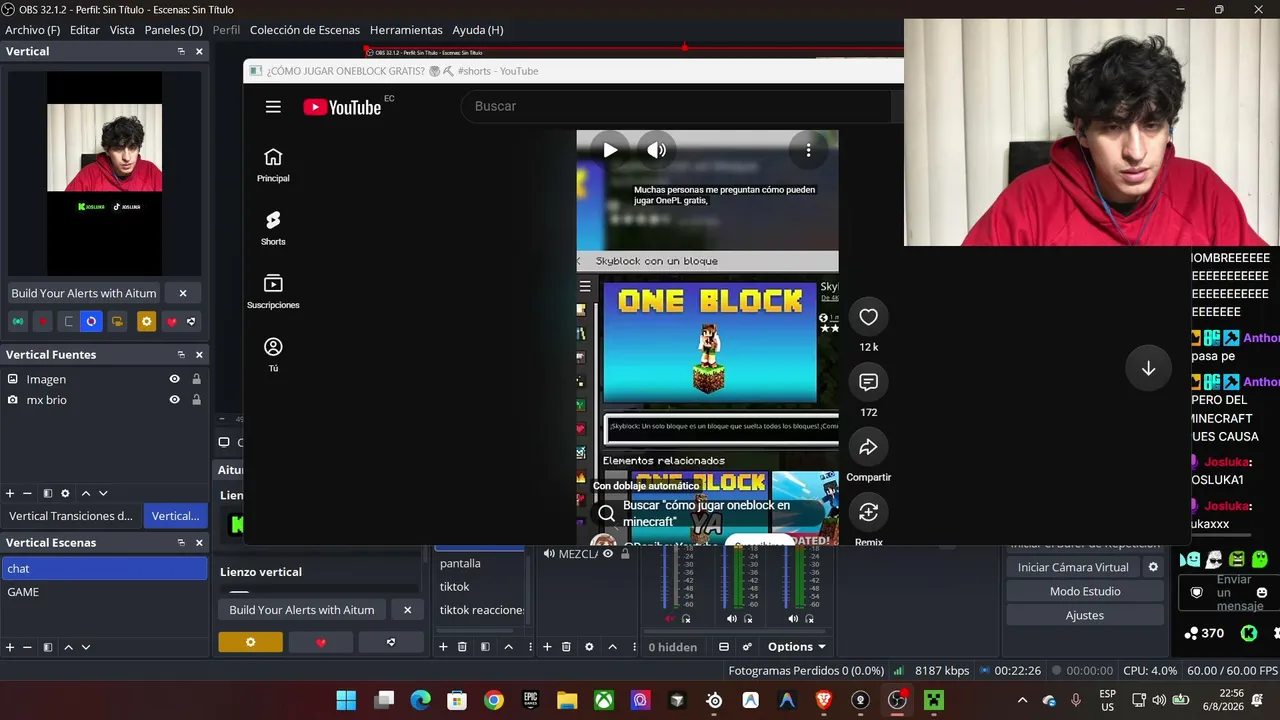Select the tiktok scene
The image size is (1280, 720).
(480, 586)
